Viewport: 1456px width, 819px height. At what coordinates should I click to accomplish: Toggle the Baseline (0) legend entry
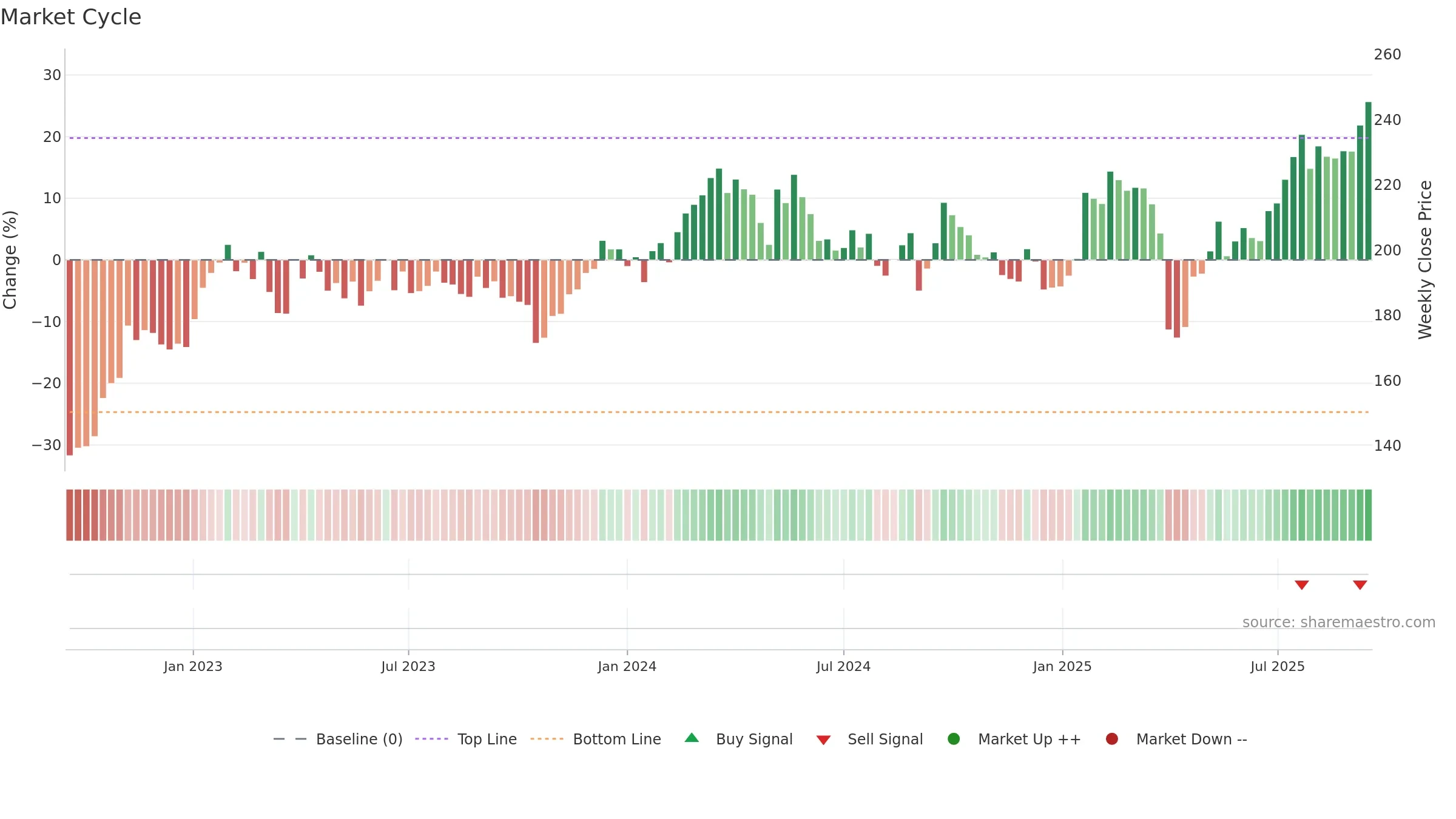point(338,739)
